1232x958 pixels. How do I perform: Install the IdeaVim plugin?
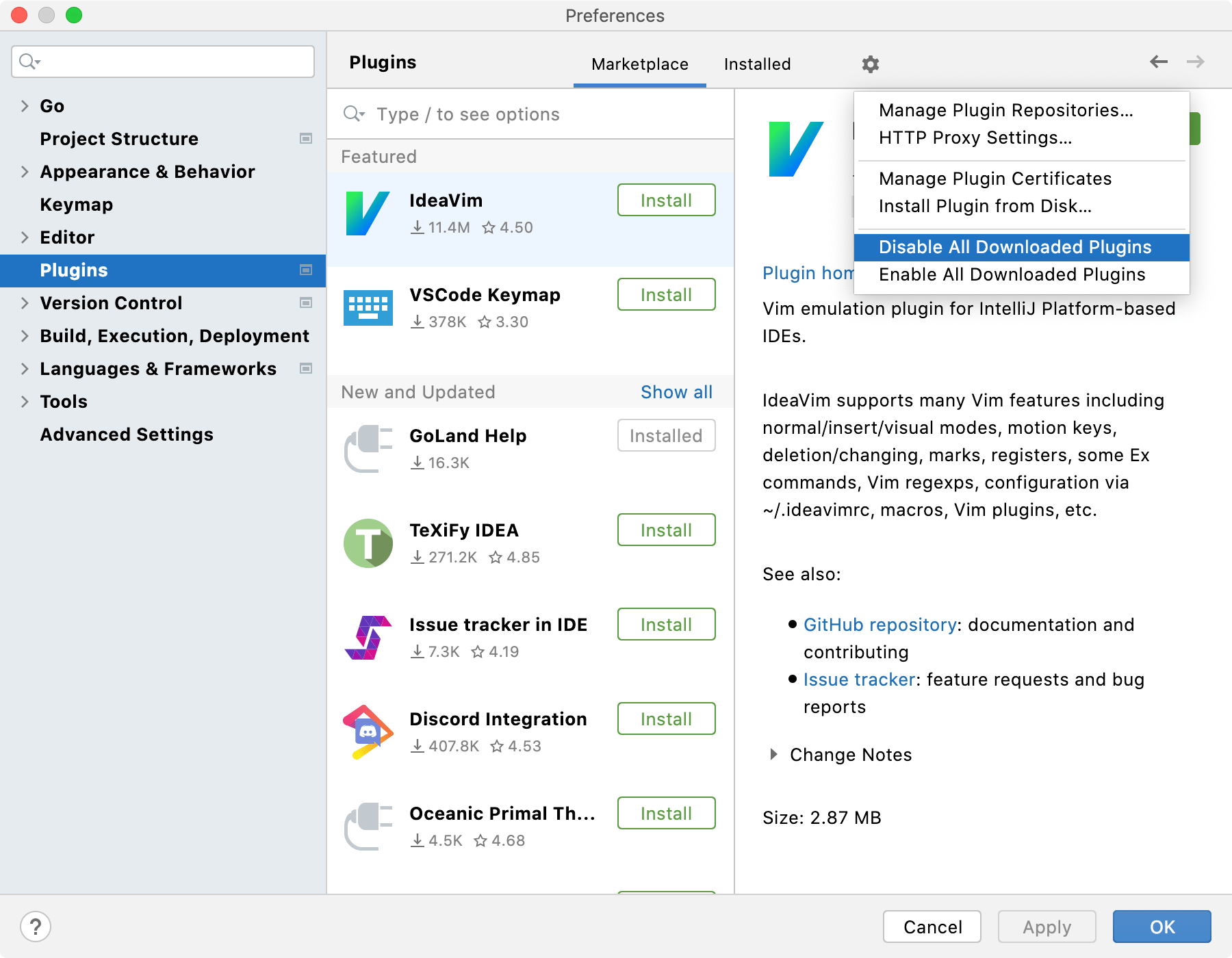pyautogui.click(x=665, y=200)
